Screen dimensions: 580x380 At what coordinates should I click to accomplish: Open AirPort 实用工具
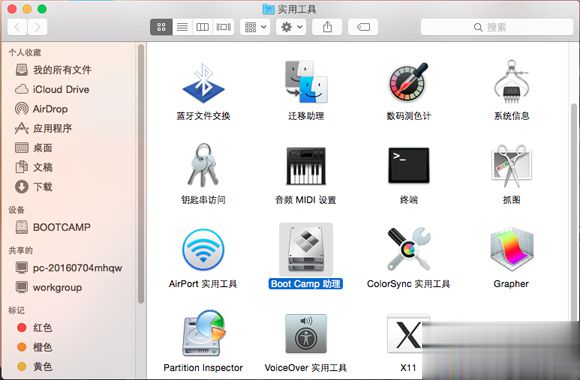click(203, 250)
